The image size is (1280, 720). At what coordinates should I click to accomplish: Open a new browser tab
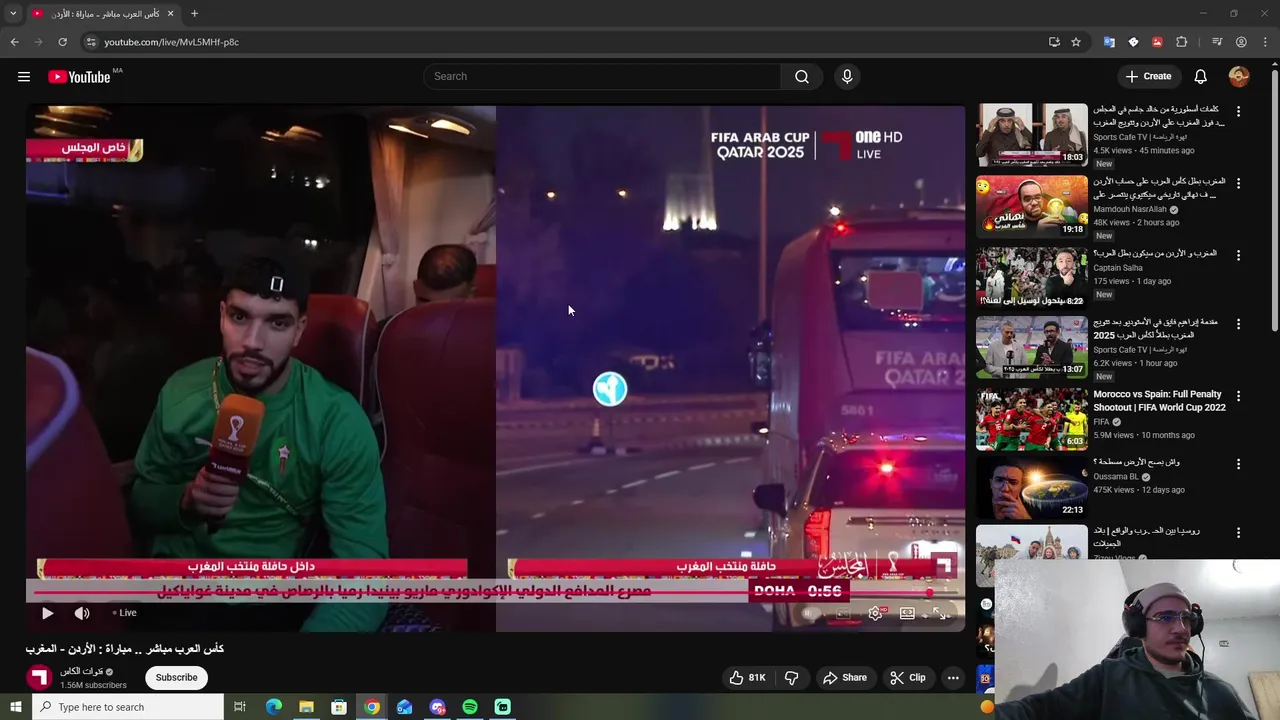194,14
